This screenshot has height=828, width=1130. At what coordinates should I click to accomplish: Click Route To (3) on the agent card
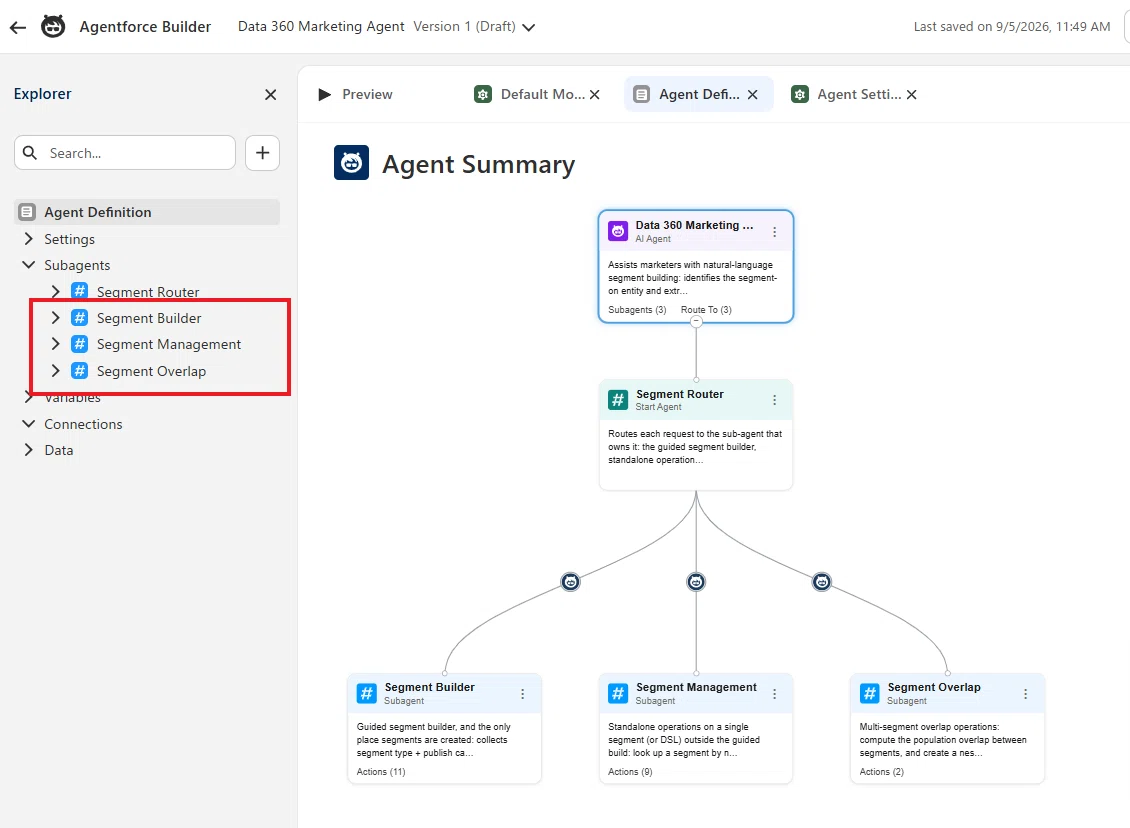(x=706, y=310)
